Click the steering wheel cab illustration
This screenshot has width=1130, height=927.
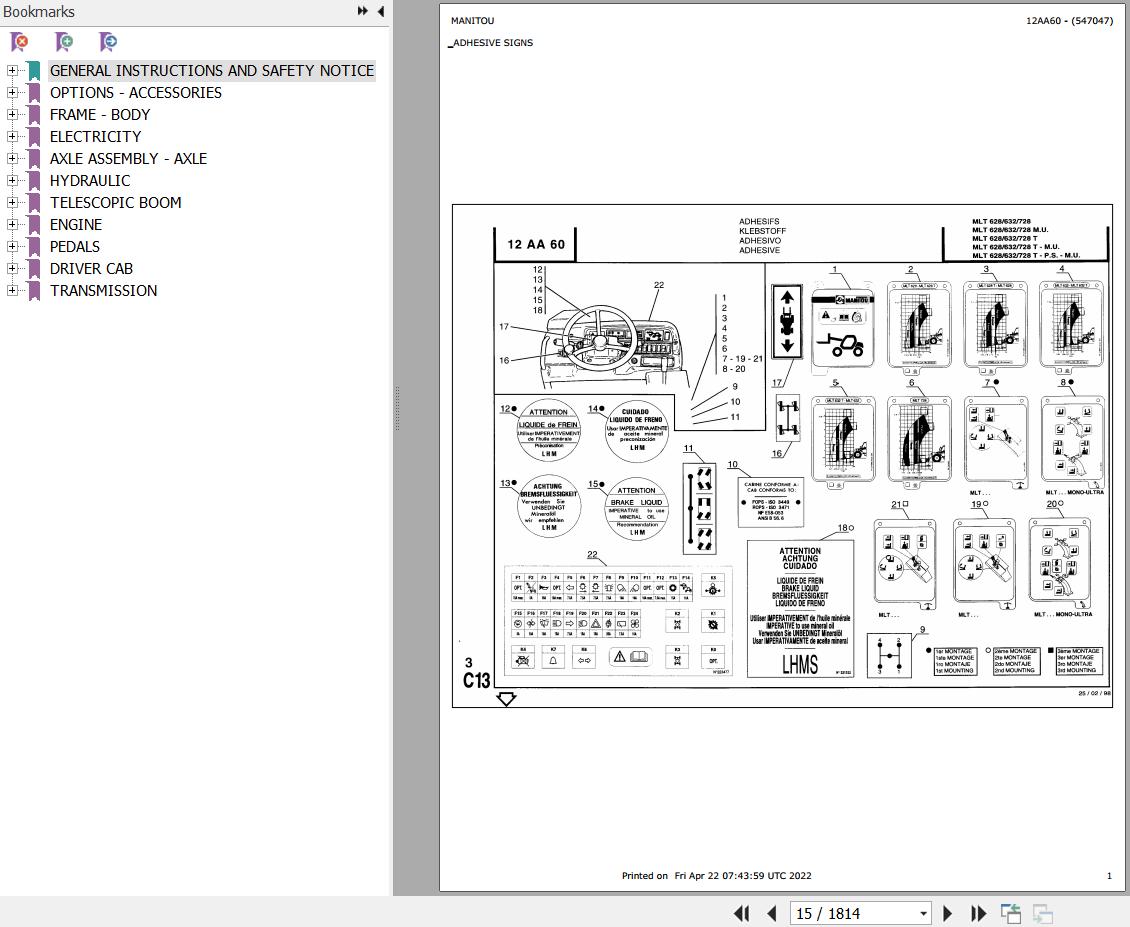click(x=613, y=346)
